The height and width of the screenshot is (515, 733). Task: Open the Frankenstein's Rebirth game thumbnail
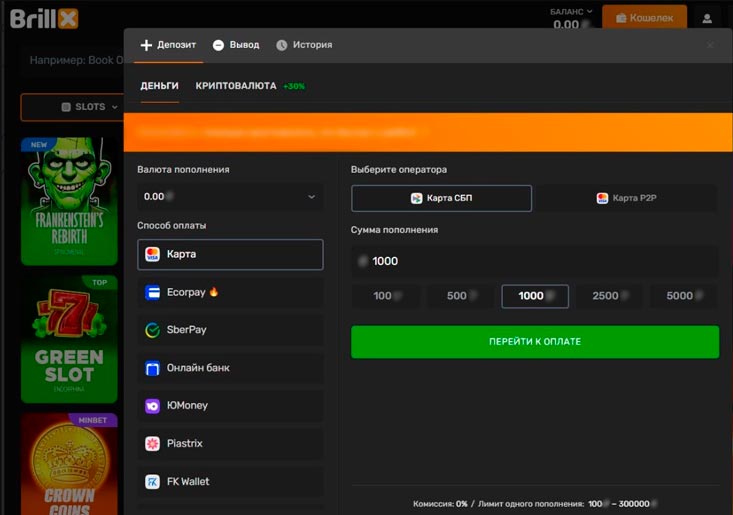pos(69,202)
